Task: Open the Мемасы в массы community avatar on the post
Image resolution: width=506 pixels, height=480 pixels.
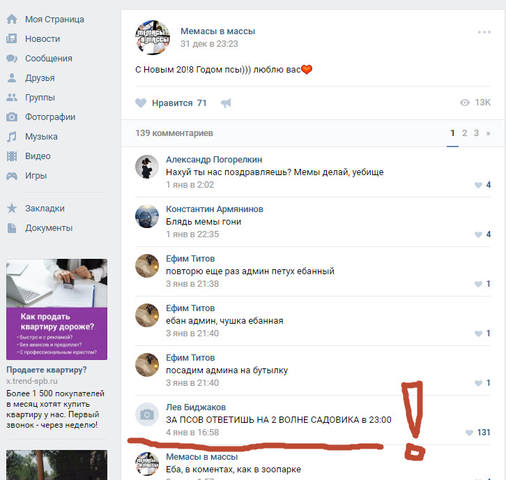Action: [x=153, y=37]
